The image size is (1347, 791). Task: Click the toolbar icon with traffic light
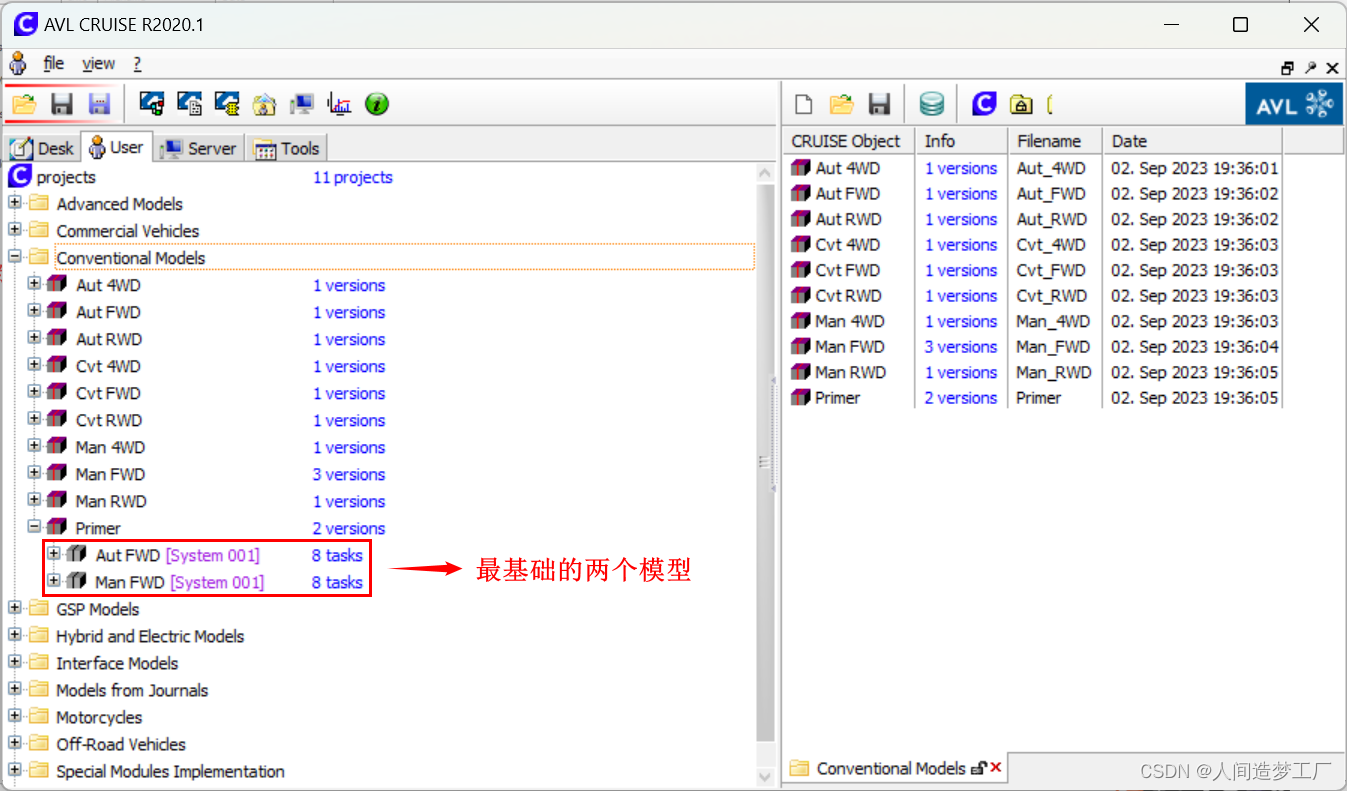(x=152, y=103)
